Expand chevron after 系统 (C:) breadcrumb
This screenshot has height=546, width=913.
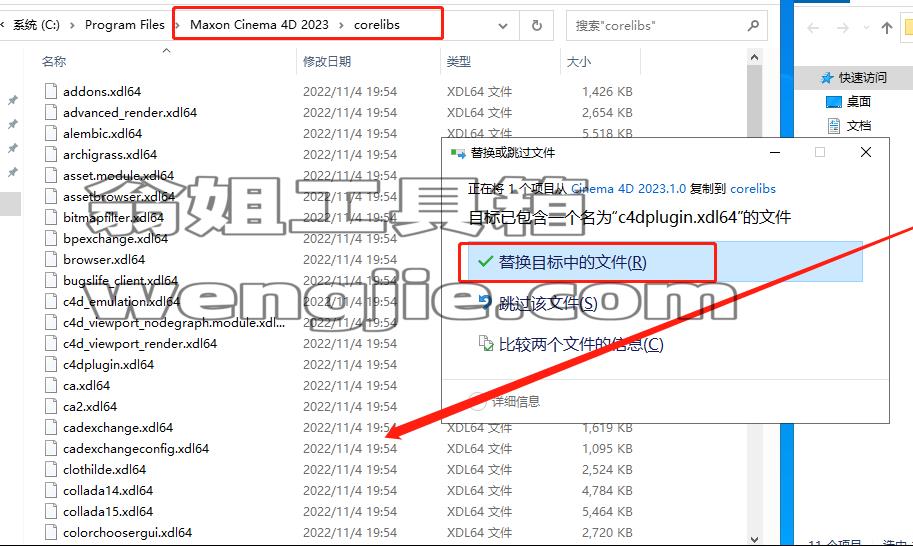(x=72, y=25)
